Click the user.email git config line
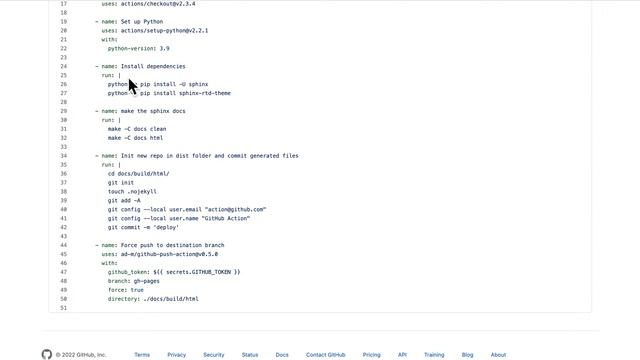 pyautogui.click(x=187, y=210)
